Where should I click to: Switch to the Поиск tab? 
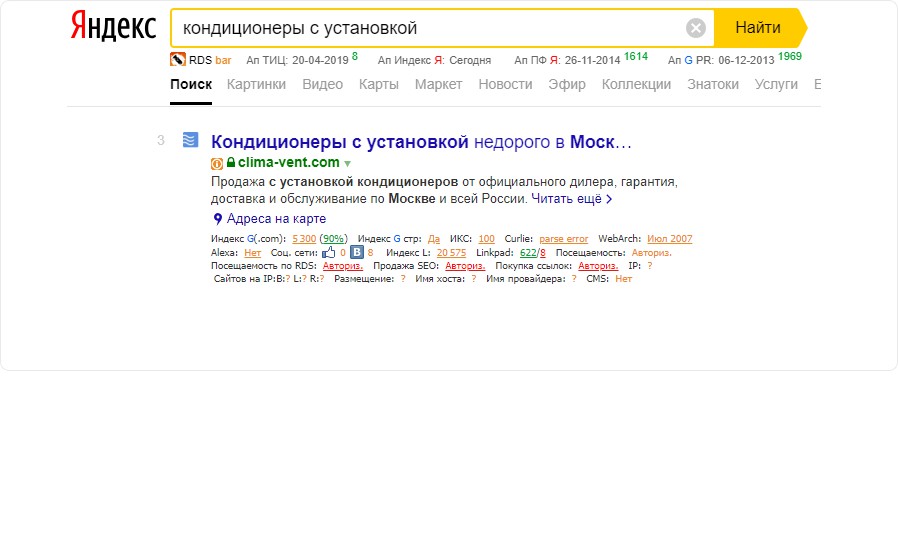tap(191, 84)
